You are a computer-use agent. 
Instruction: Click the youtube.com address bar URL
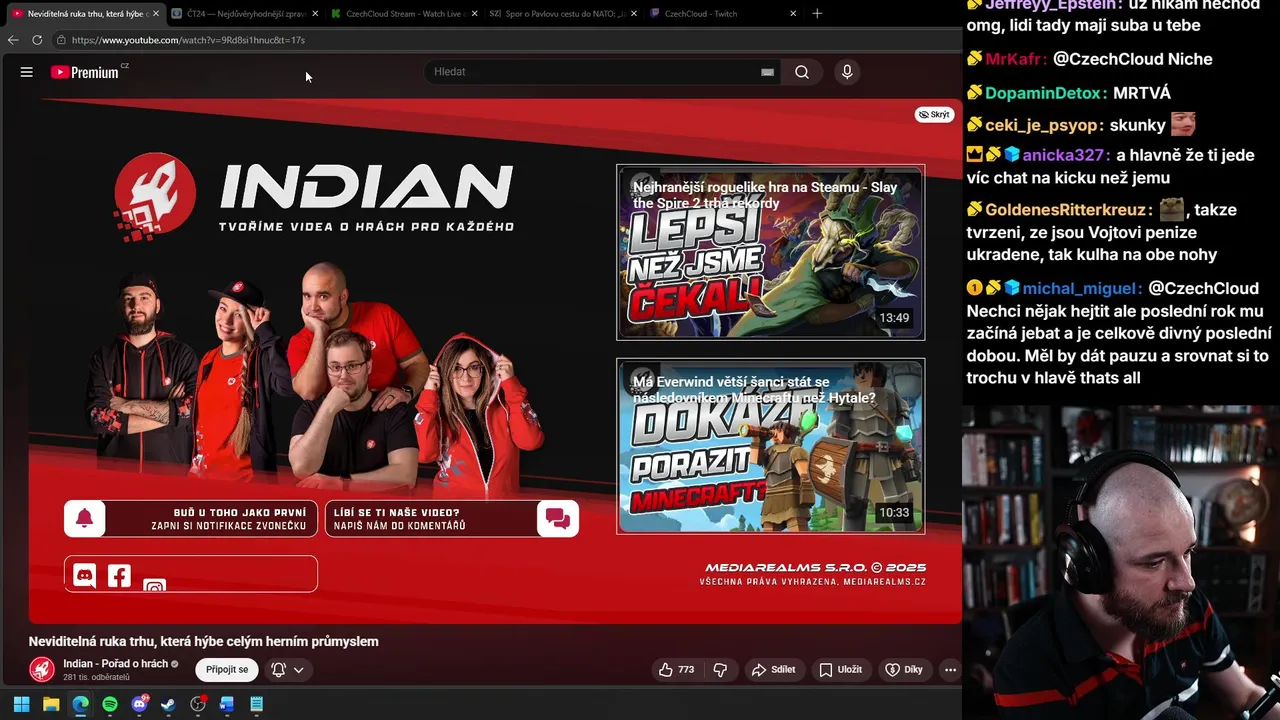click(188, 40)
